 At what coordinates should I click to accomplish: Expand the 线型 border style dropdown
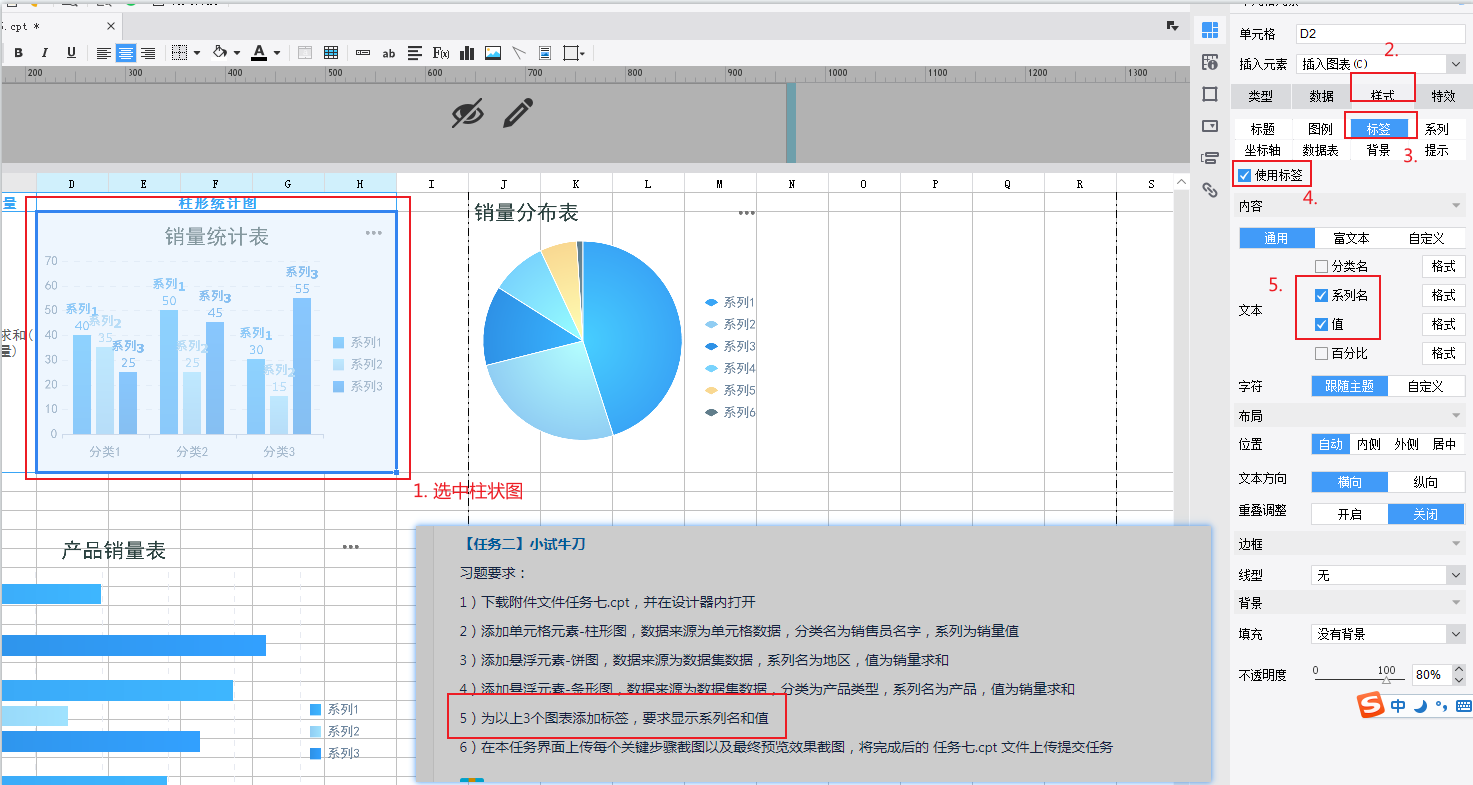tap(1455, 575)
